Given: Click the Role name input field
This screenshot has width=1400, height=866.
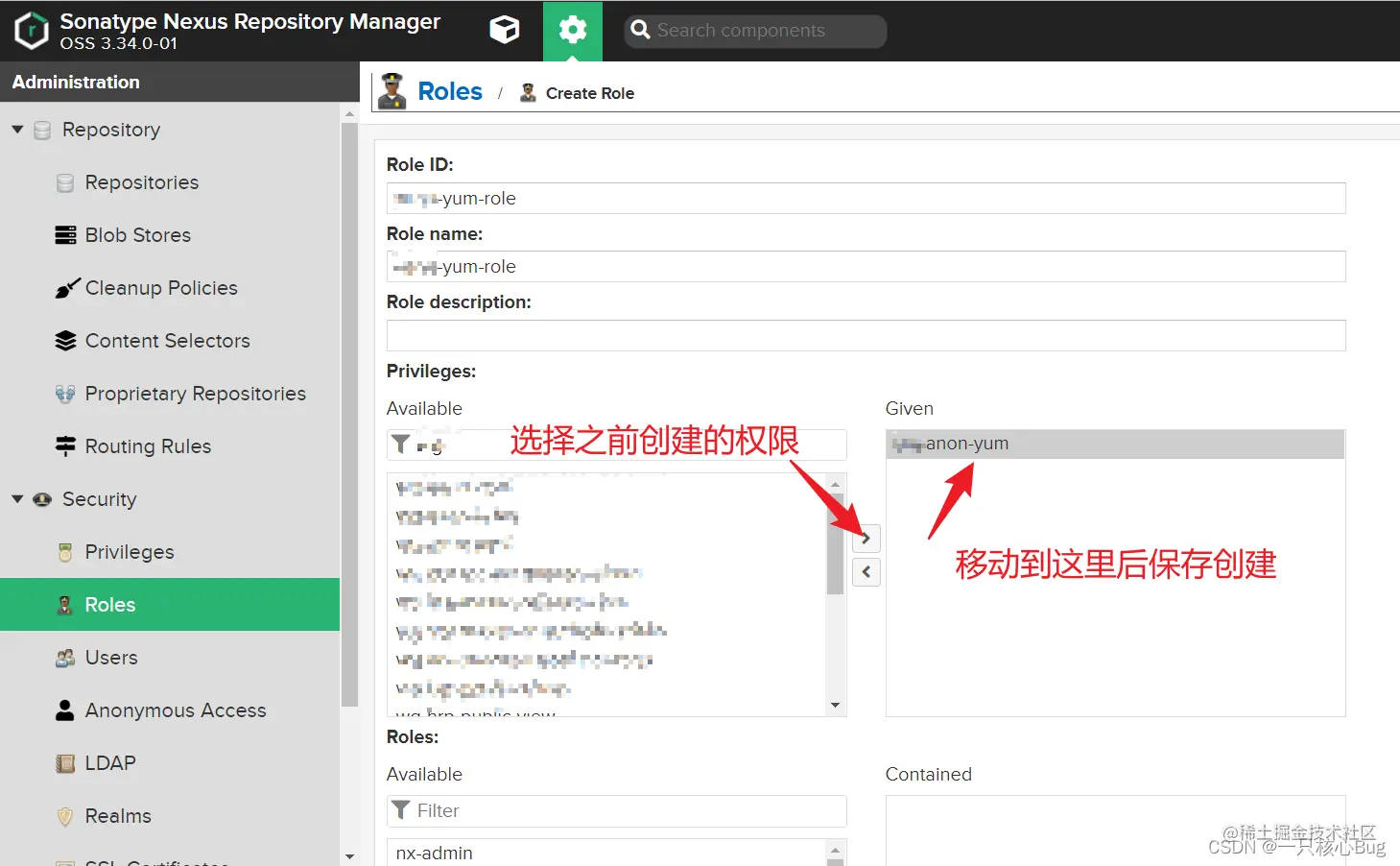Looking at the screenshot, I should 866,267.
